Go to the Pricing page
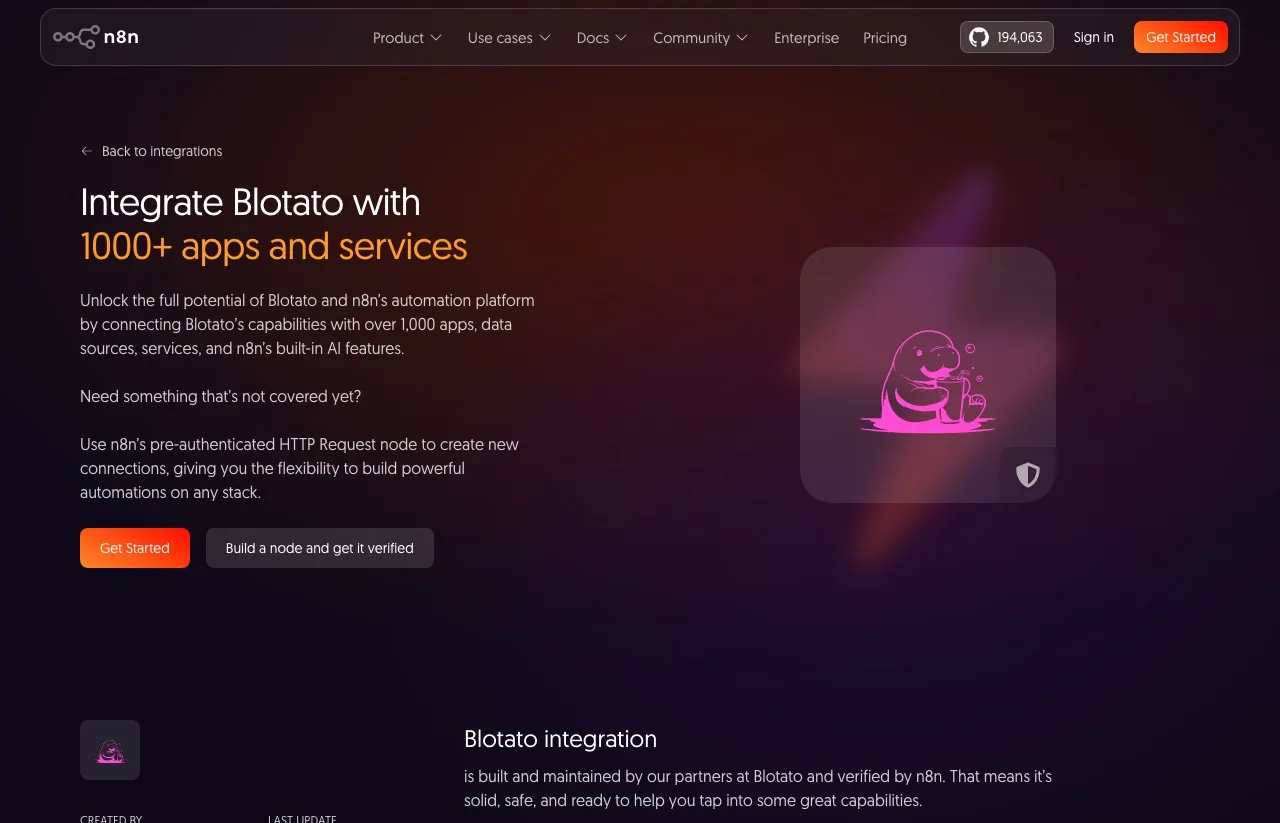 885,38
